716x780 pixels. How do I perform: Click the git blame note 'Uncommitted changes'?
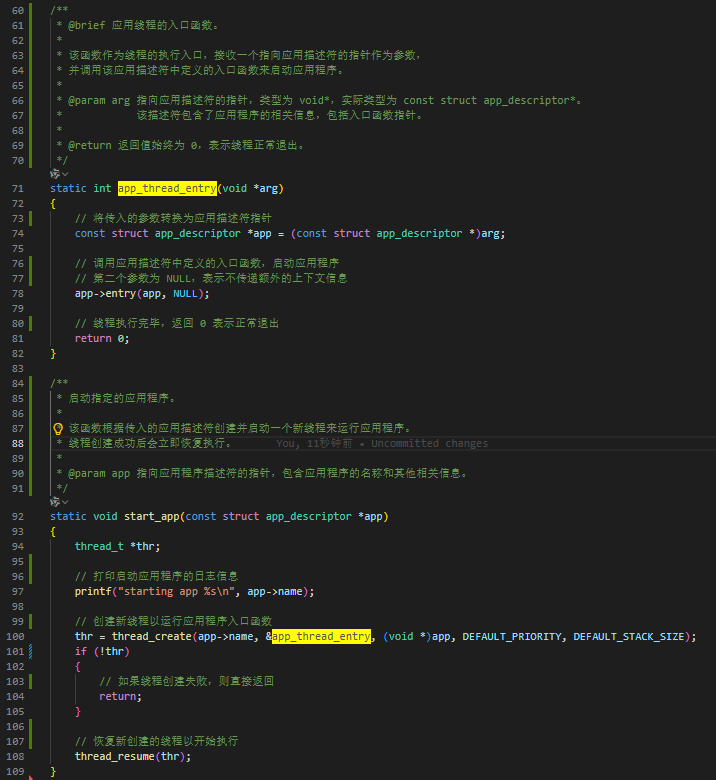tap(429, 443)
